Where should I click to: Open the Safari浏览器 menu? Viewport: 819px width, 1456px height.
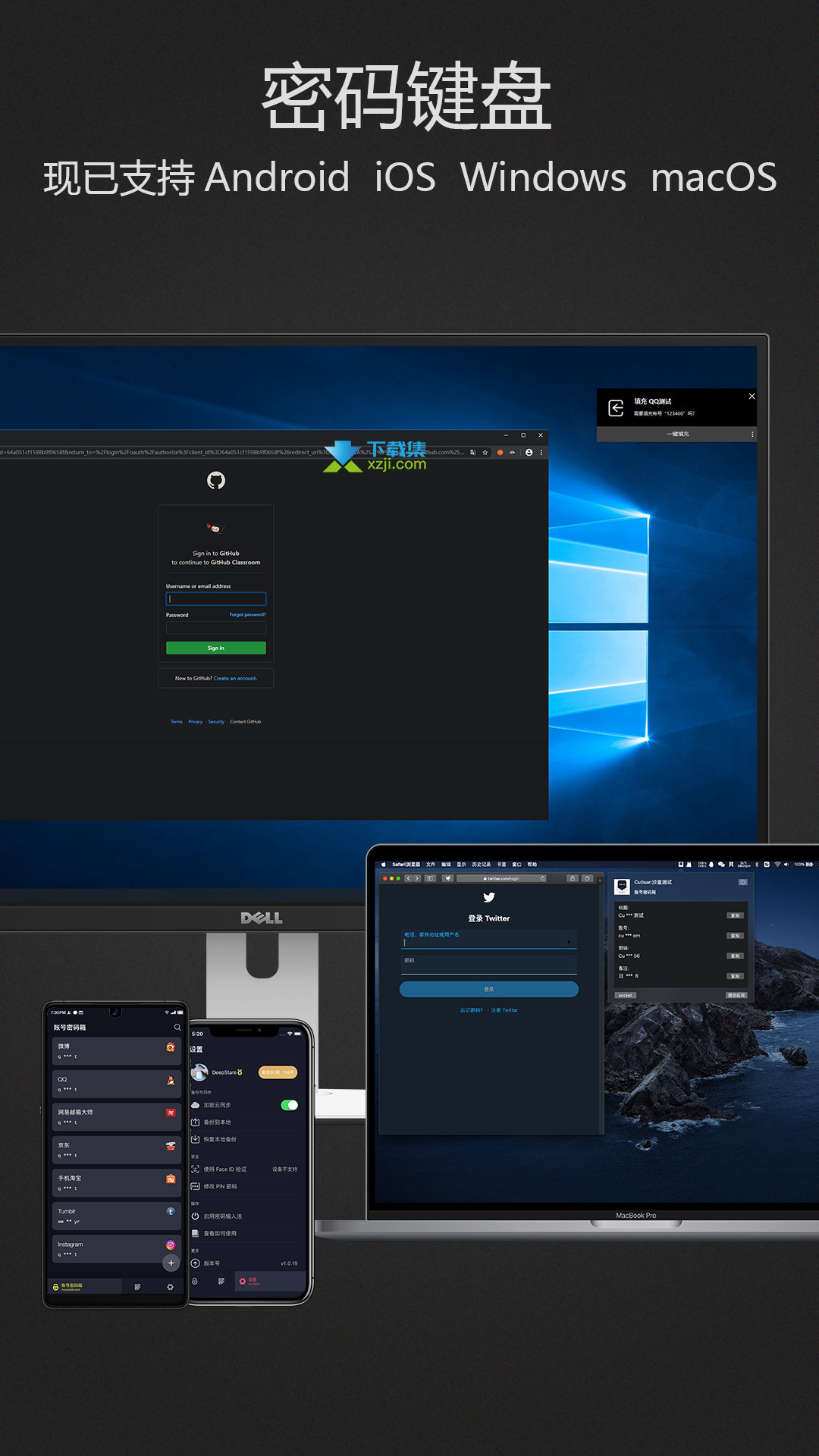[406, 864]
